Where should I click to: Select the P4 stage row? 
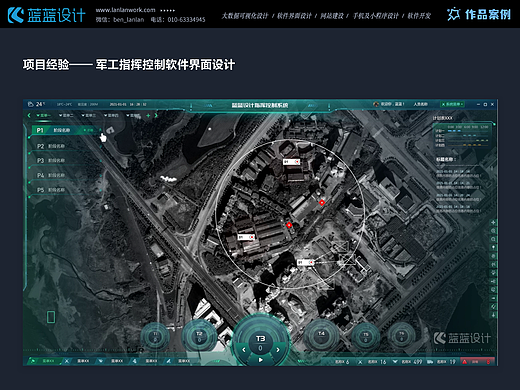tap(66, 175)
